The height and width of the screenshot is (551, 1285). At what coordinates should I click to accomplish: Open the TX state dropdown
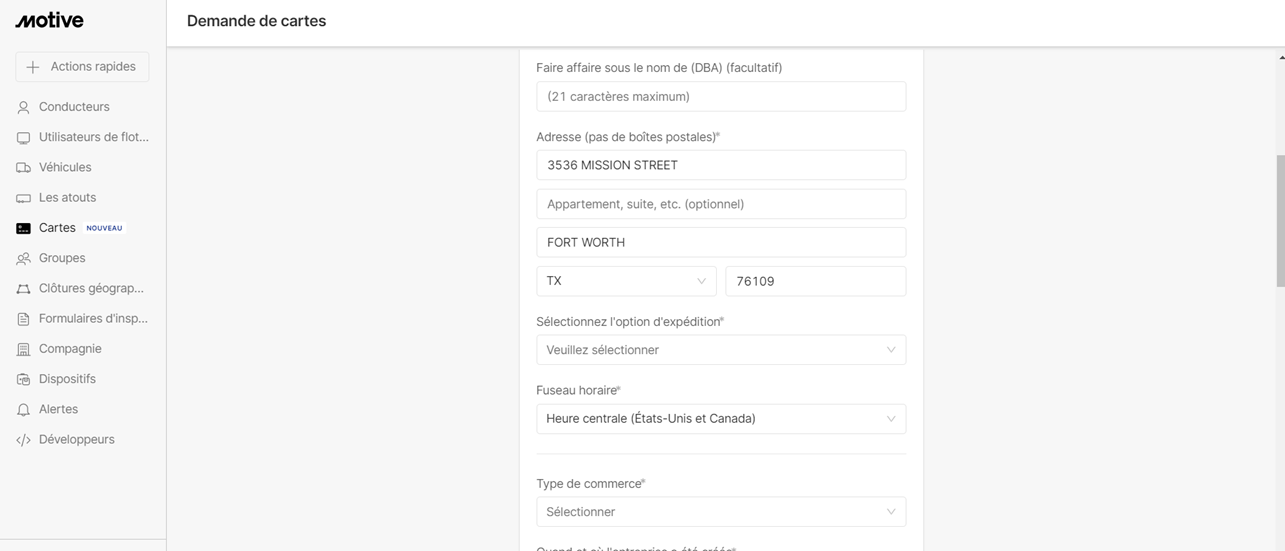[x=626, y=281]
